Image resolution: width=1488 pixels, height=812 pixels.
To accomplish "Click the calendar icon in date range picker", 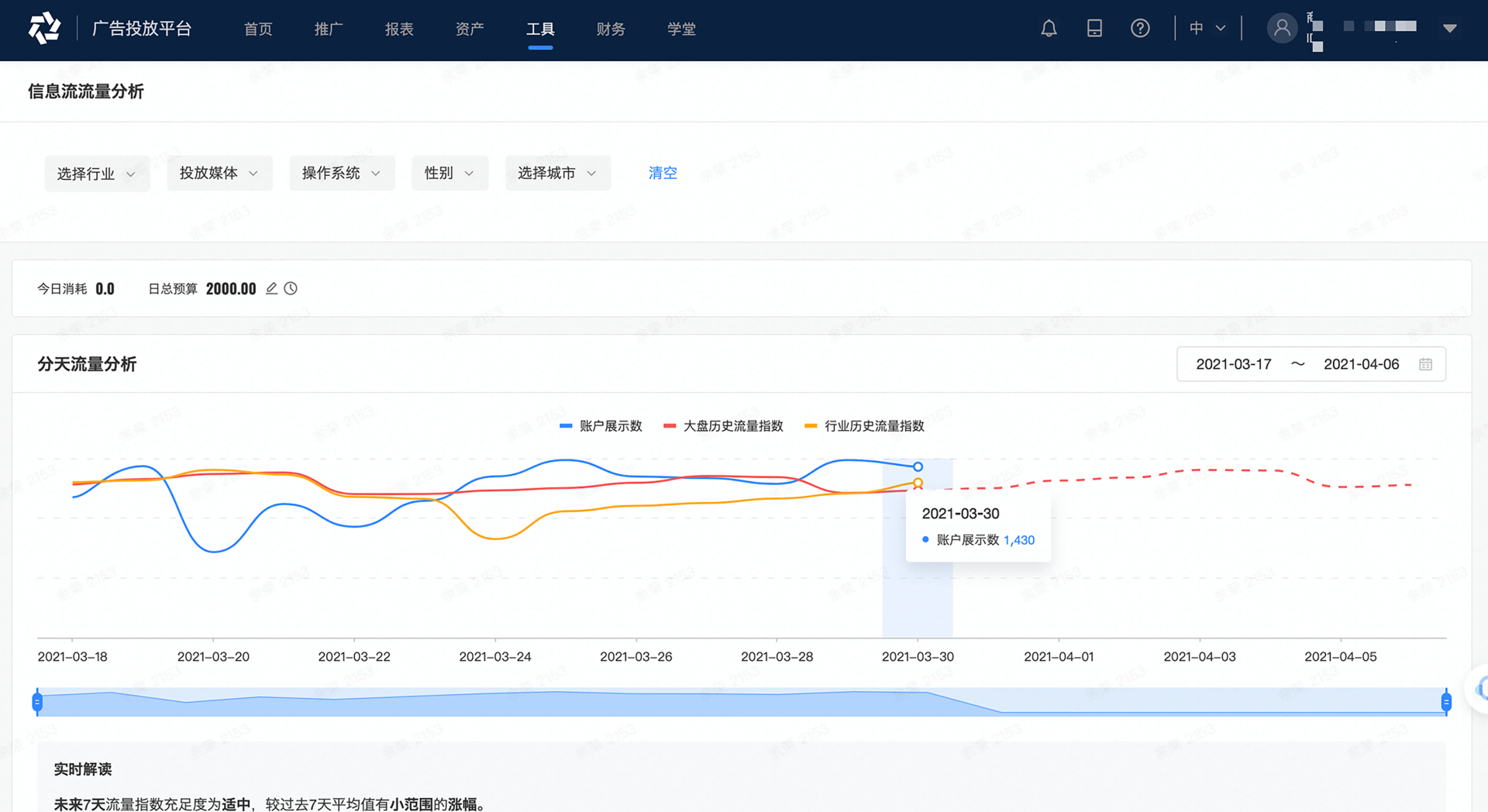I will pyautogui.click(x=1426, y=363).
